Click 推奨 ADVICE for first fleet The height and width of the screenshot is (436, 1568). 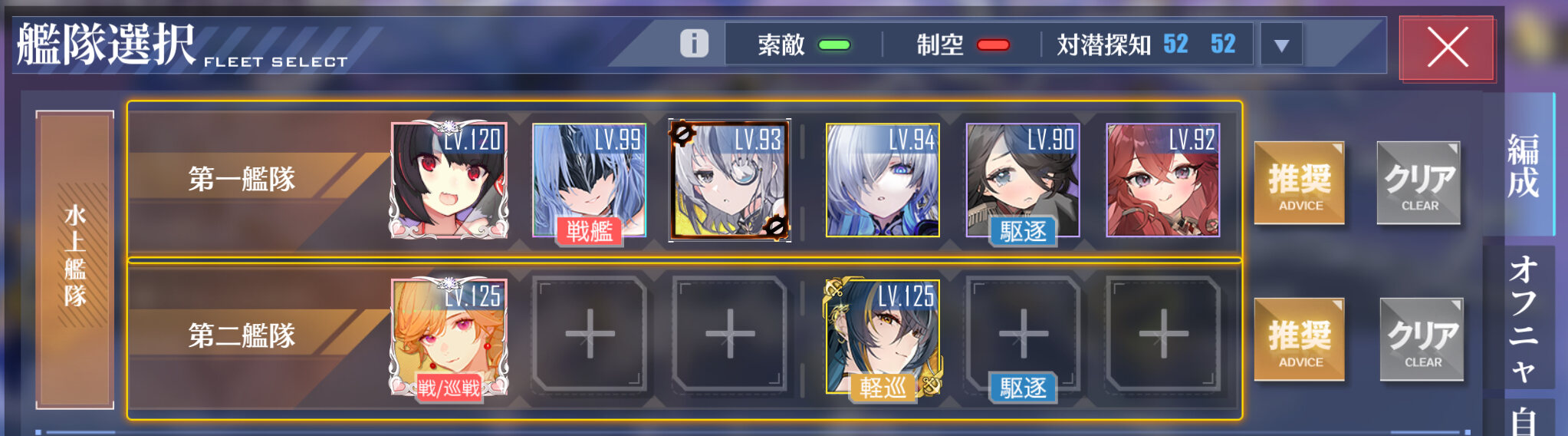pos(1300,183)
